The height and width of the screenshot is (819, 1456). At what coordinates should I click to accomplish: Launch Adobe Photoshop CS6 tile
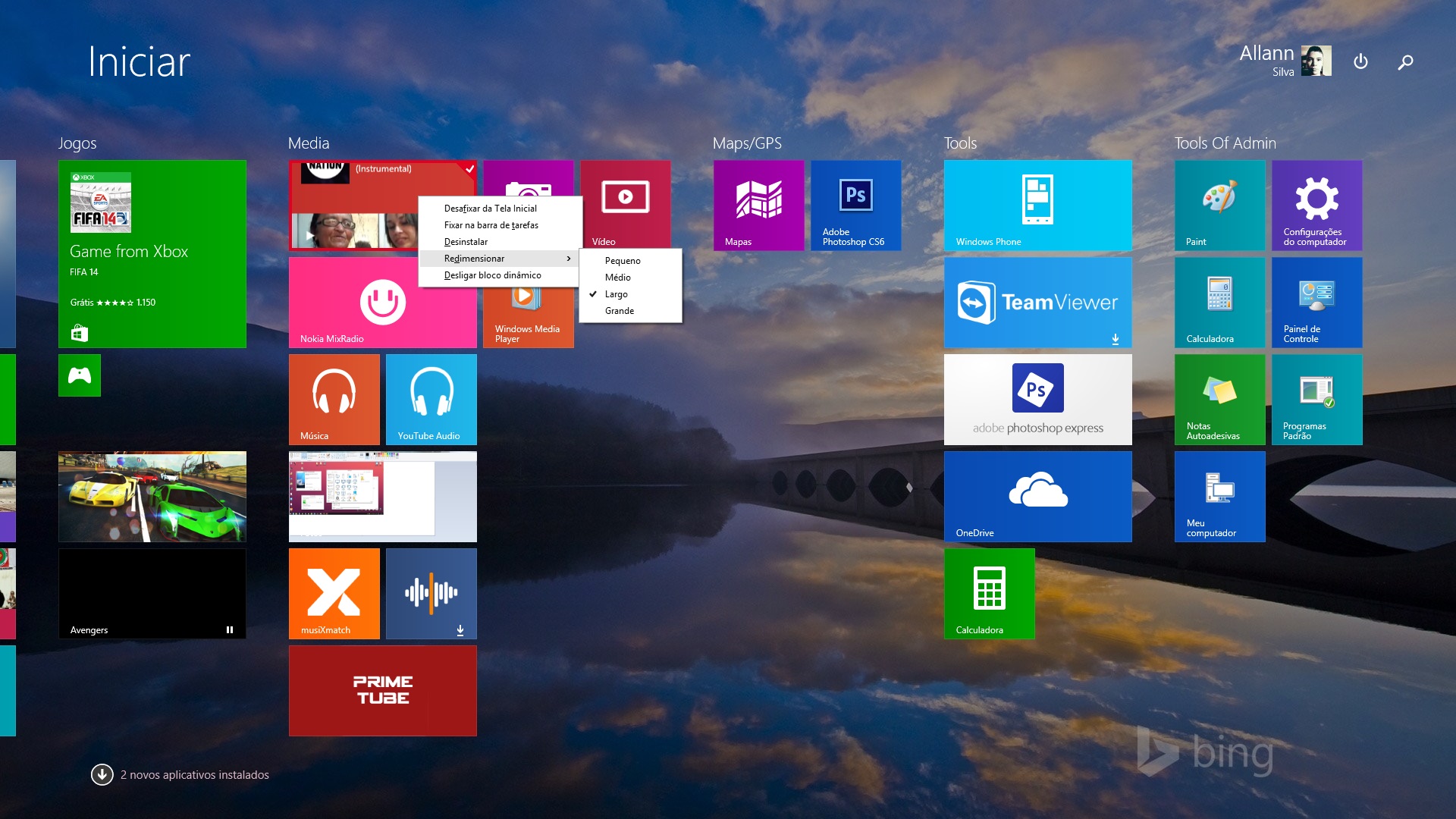(855, 205)
